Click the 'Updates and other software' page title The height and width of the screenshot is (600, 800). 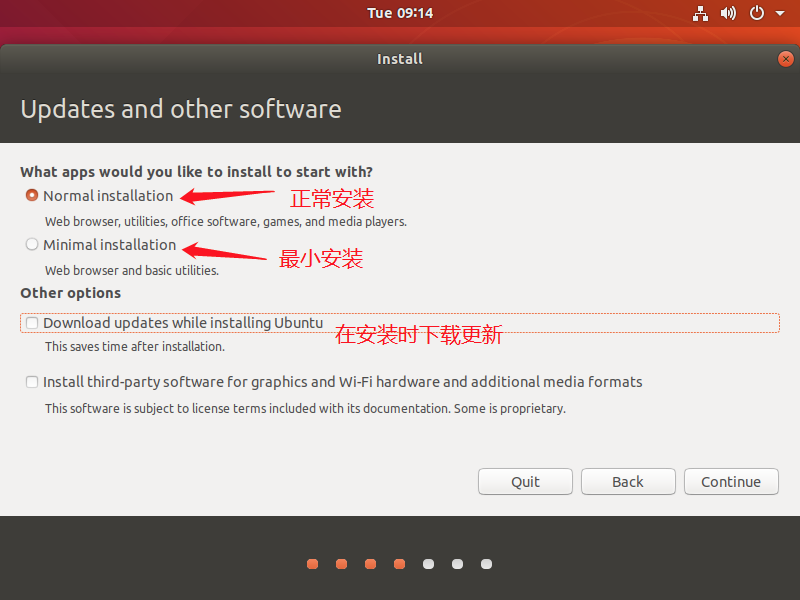181,109
